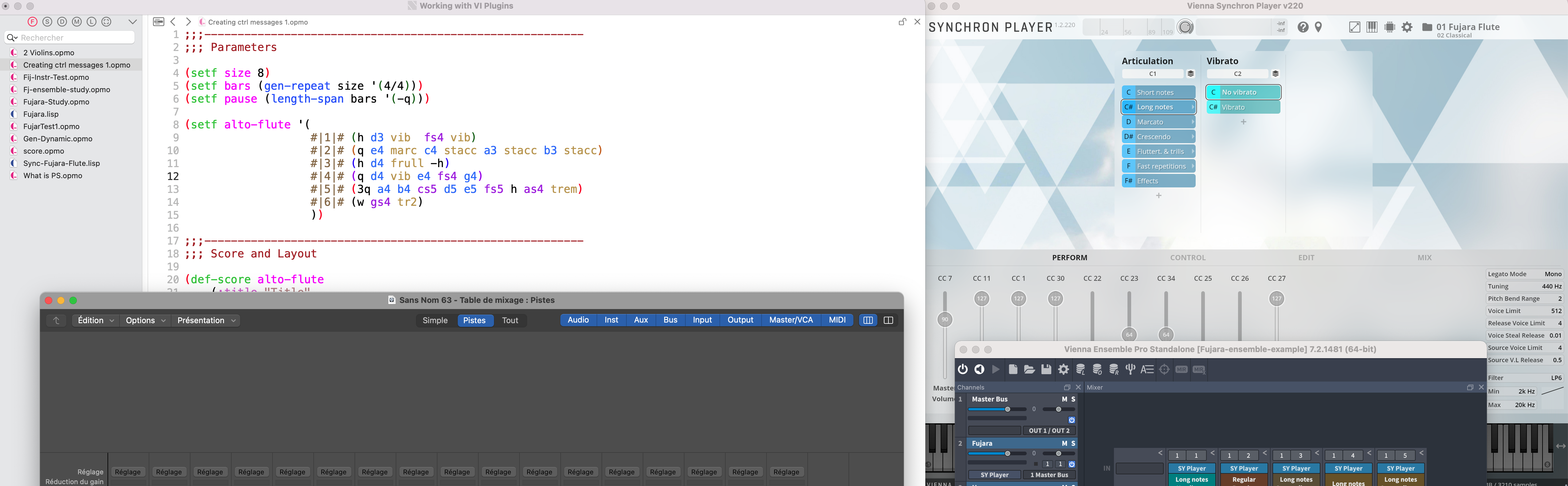Image resolution: width=1568 pixels, height=486 pixels.
Task: Click the Articulation layers stack icon
Action: 1191,74
